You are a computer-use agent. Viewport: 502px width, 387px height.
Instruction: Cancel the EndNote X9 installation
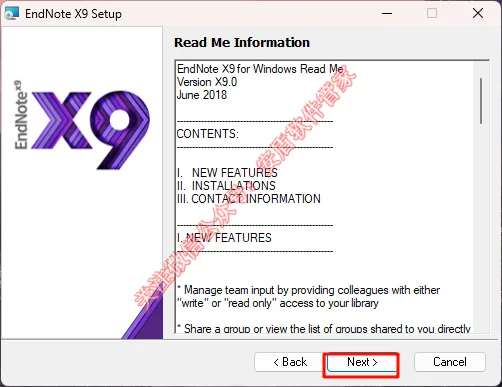(450, 362)
